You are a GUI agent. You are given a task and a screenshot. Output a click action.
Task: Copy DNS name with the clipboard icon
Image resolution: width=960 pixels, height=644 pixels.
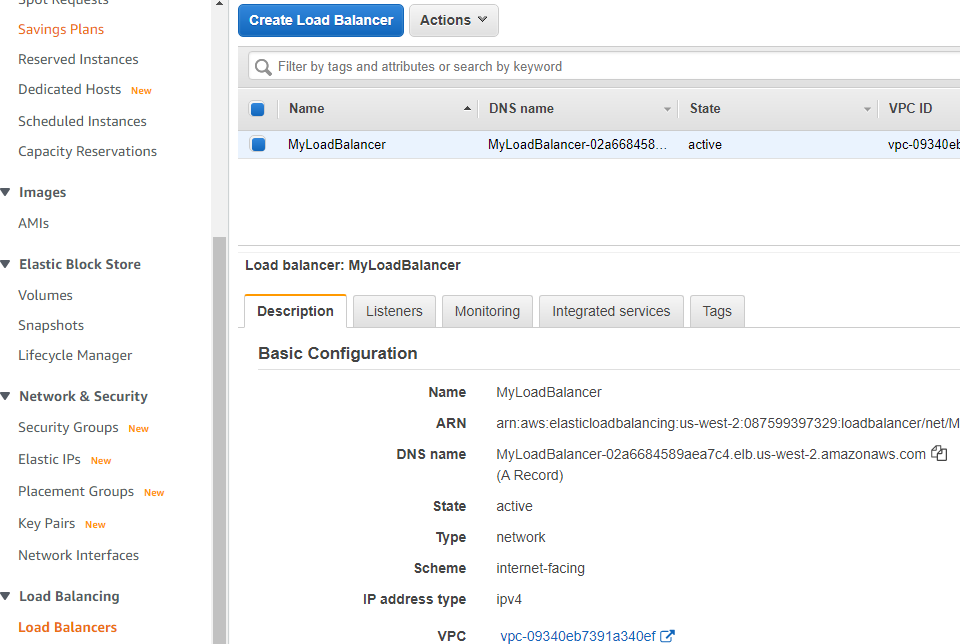(939, 454)
